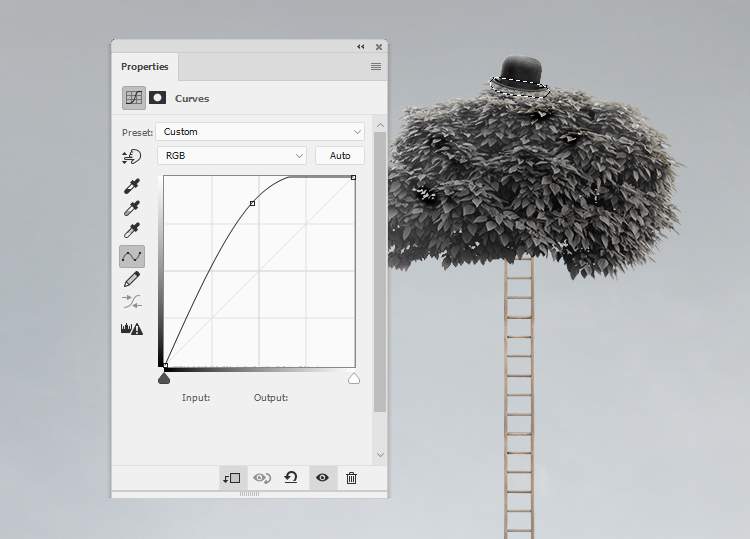Viewport: 750px width, 539px height.
Task: Toggle layer visibility eye icon
Action: (x=322, y=477)
